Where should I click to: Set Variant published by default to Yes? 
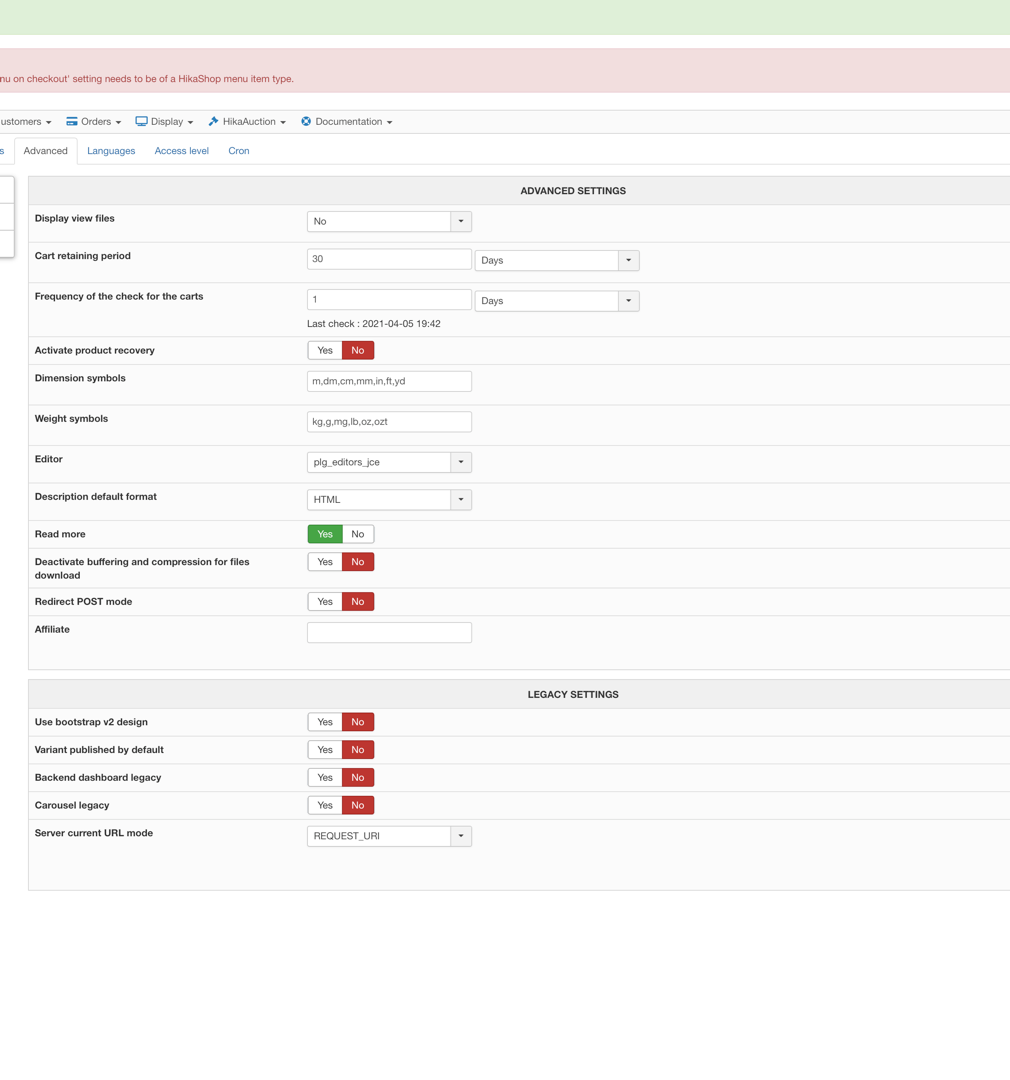point(324,750)
